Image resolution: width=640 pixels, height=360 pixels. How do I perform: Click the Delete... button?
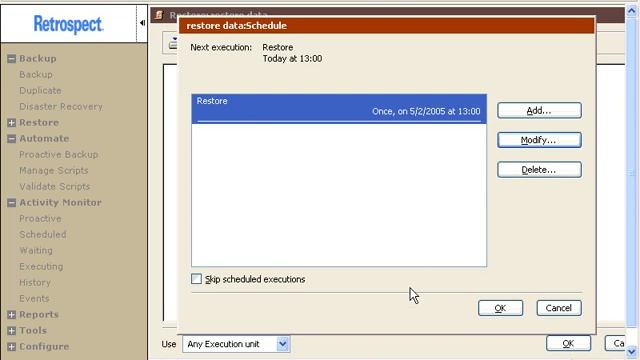539,170
